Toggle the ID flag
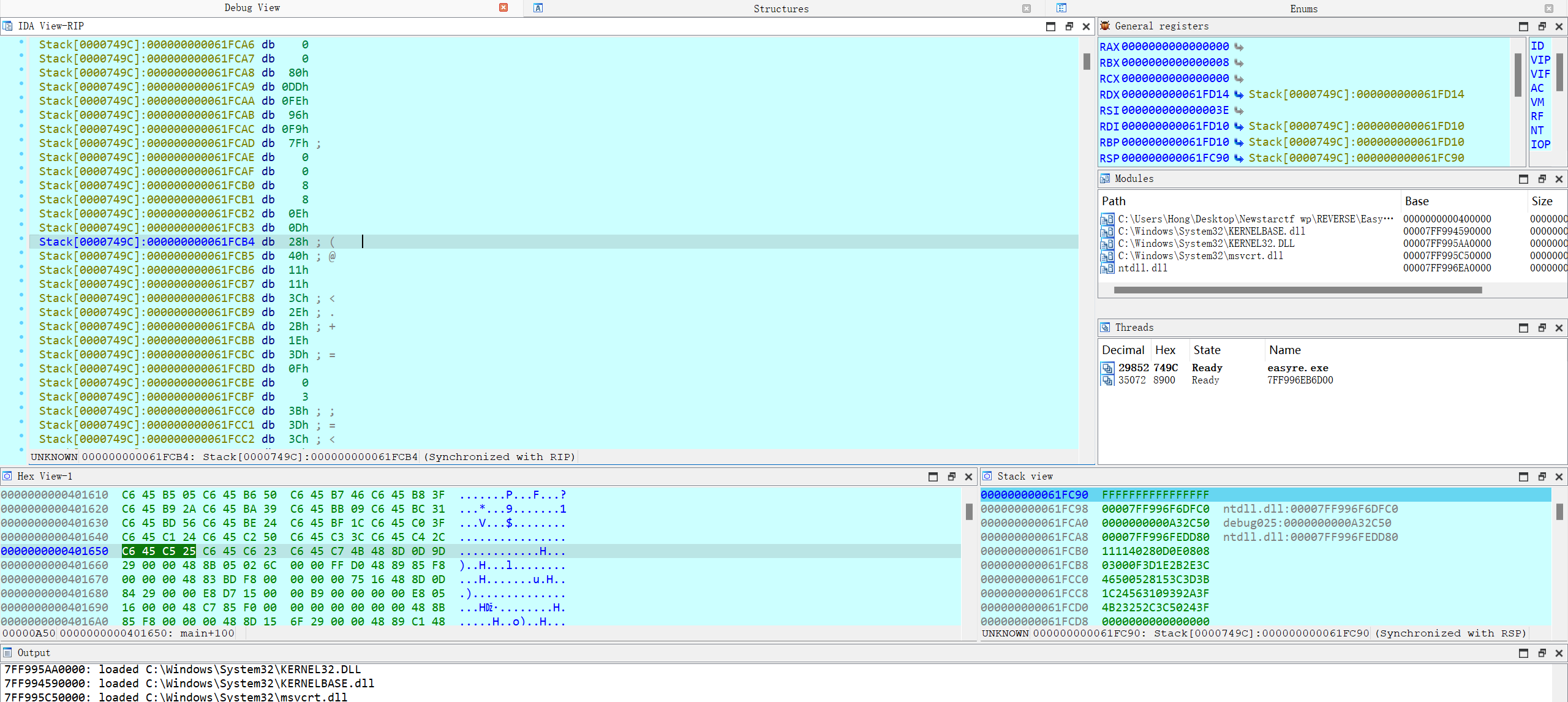 (x=1537, y=46)
